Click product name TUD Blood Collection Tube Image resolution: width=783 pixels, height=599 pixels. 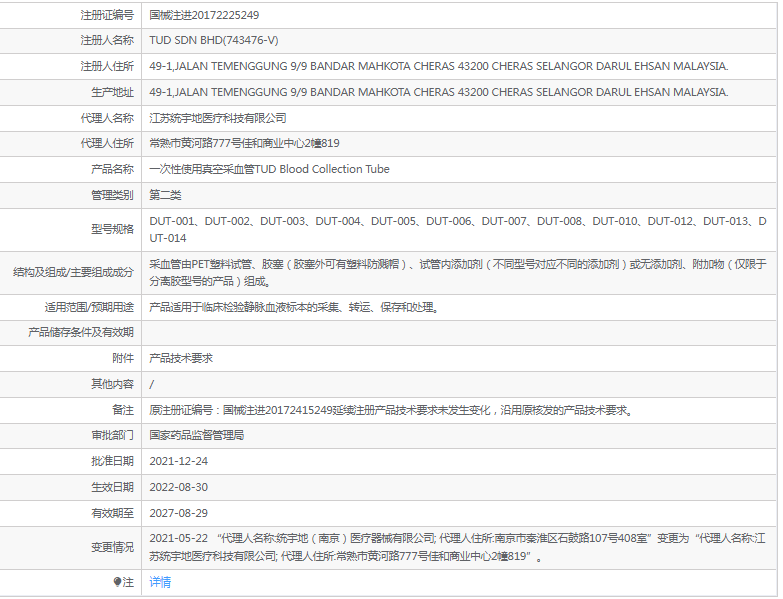(x=269, y=169)
